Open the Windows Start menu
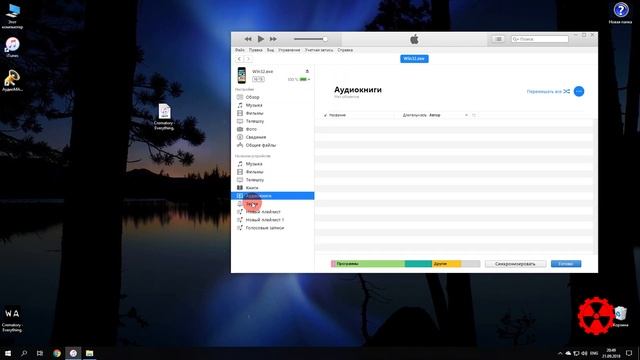This screenshot has height=360, width=640. pos(8,353)
